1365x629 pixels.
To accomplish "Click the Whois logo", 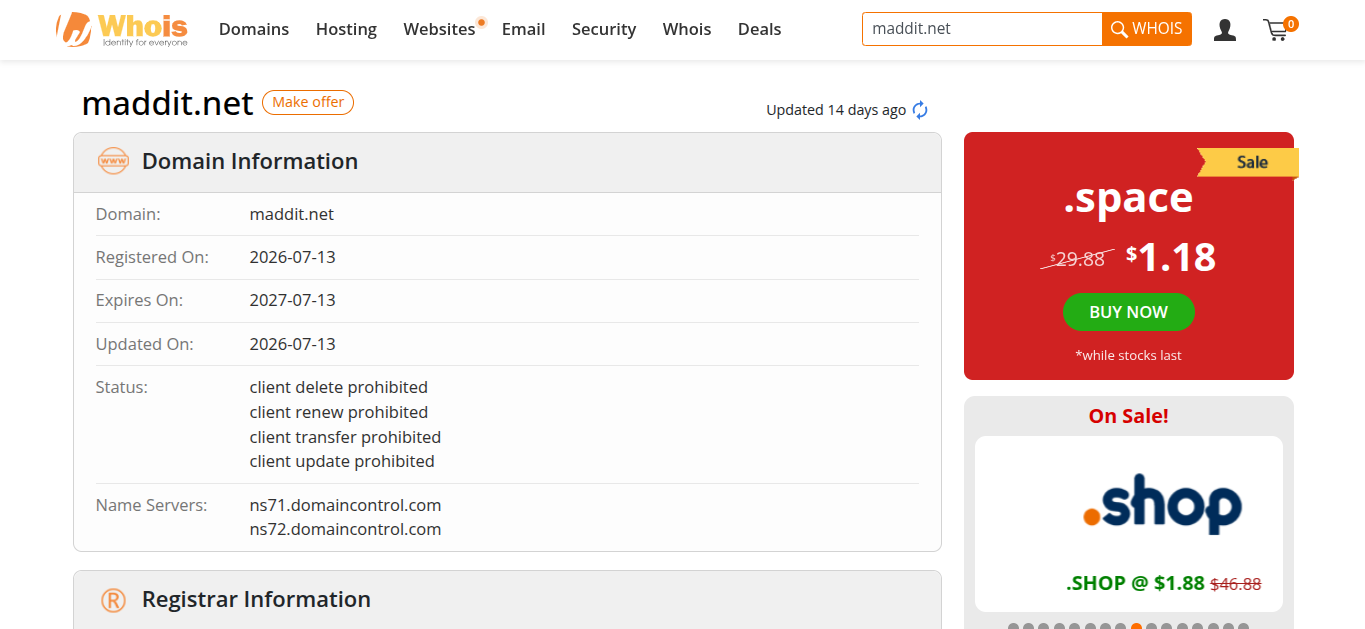I will coord(122,29).
